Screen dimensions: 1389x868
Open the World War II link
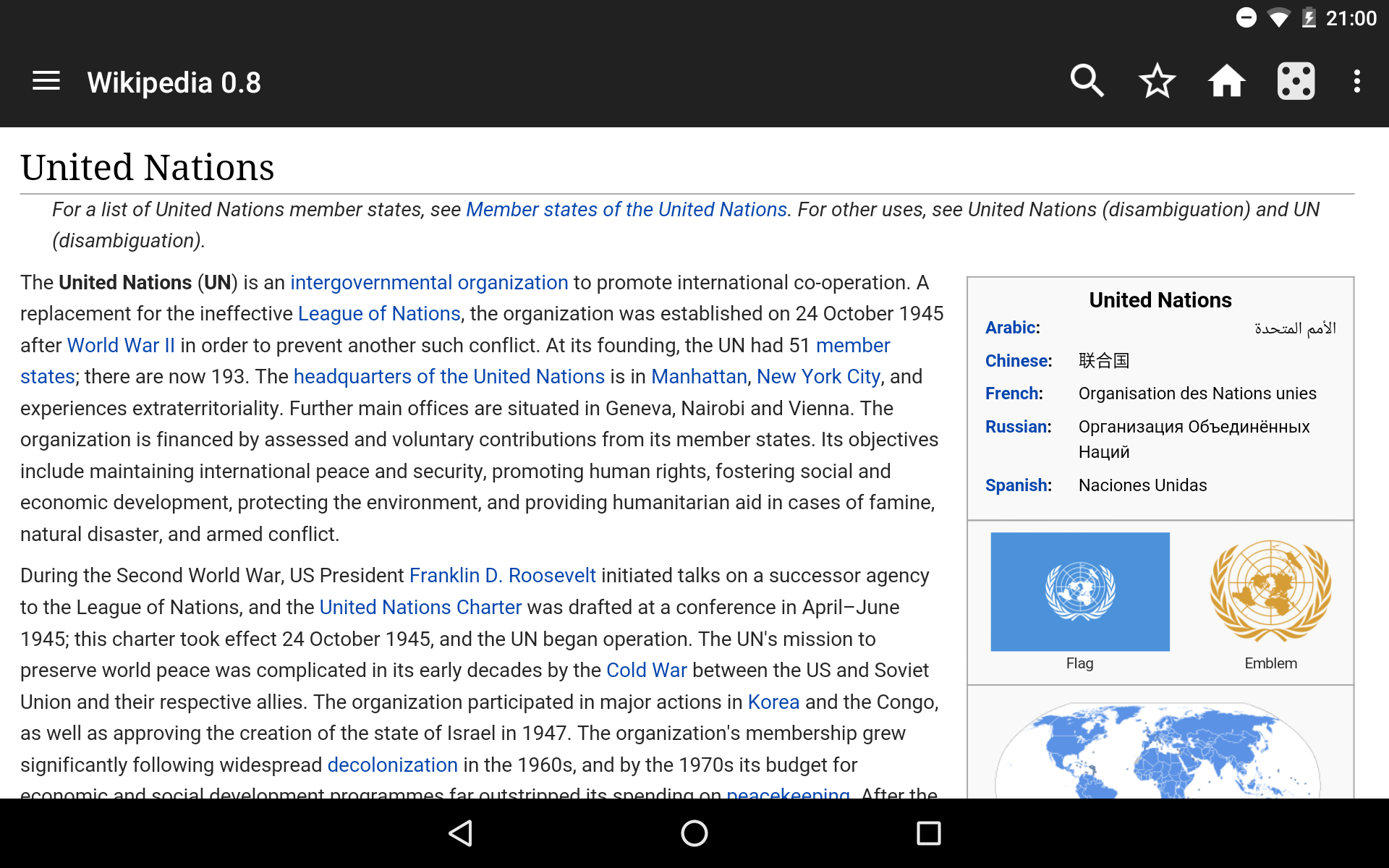tap(121, 345)
